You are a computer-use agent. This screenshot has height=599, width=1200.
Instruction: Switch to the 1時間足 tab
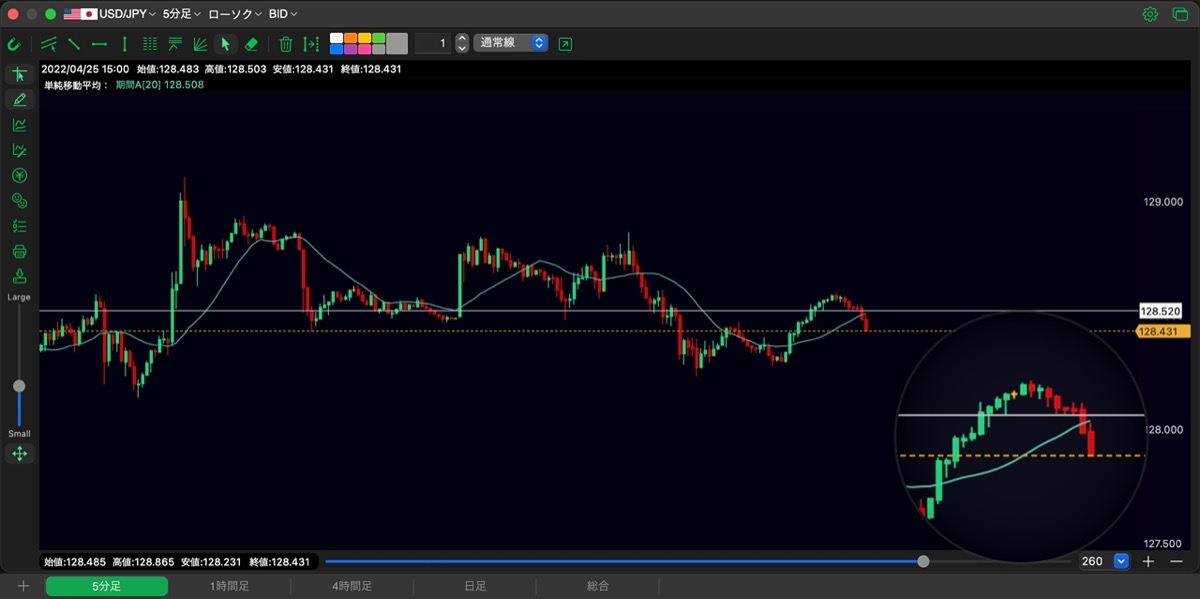click(x=229, y=586)
